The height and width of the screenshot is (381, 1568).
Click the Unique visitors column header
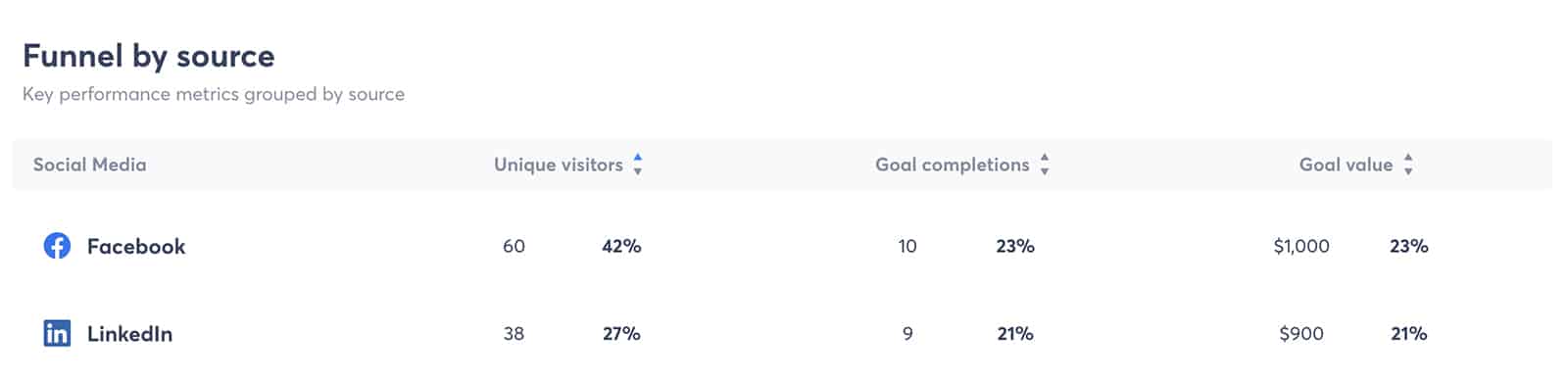click(x=559, y=165)
